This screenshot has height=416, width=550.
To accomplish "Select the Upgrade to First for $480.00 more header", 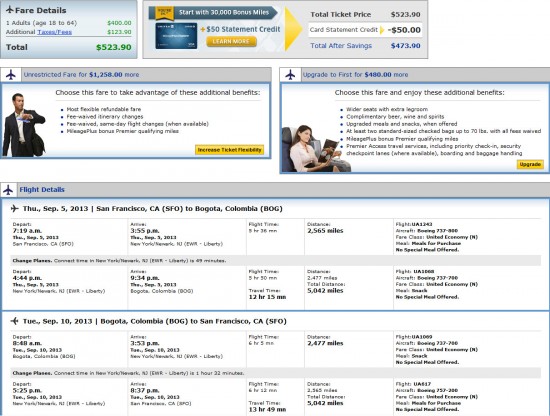I will (x=355, y=75).
